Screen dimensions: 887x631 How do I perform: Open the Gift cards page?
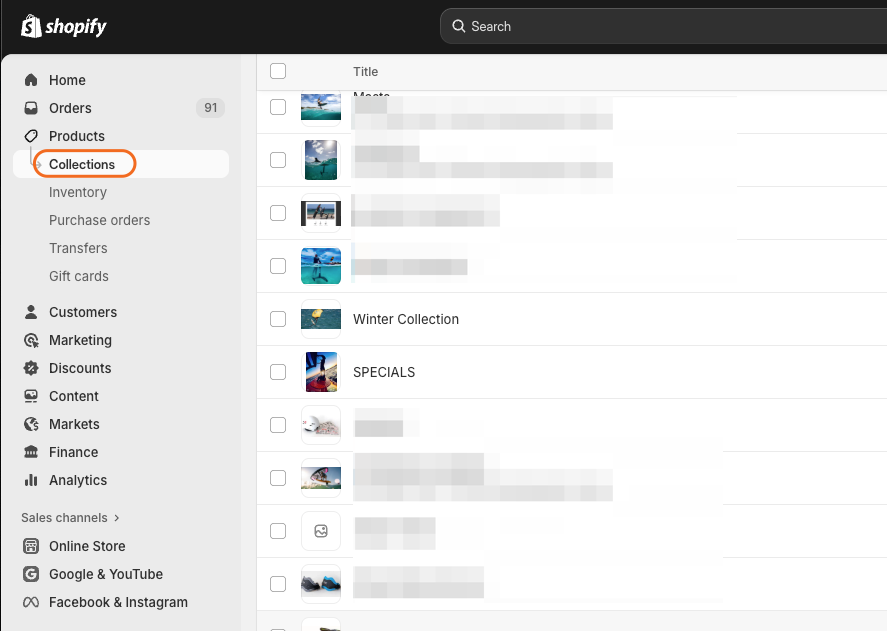point(79,276)
